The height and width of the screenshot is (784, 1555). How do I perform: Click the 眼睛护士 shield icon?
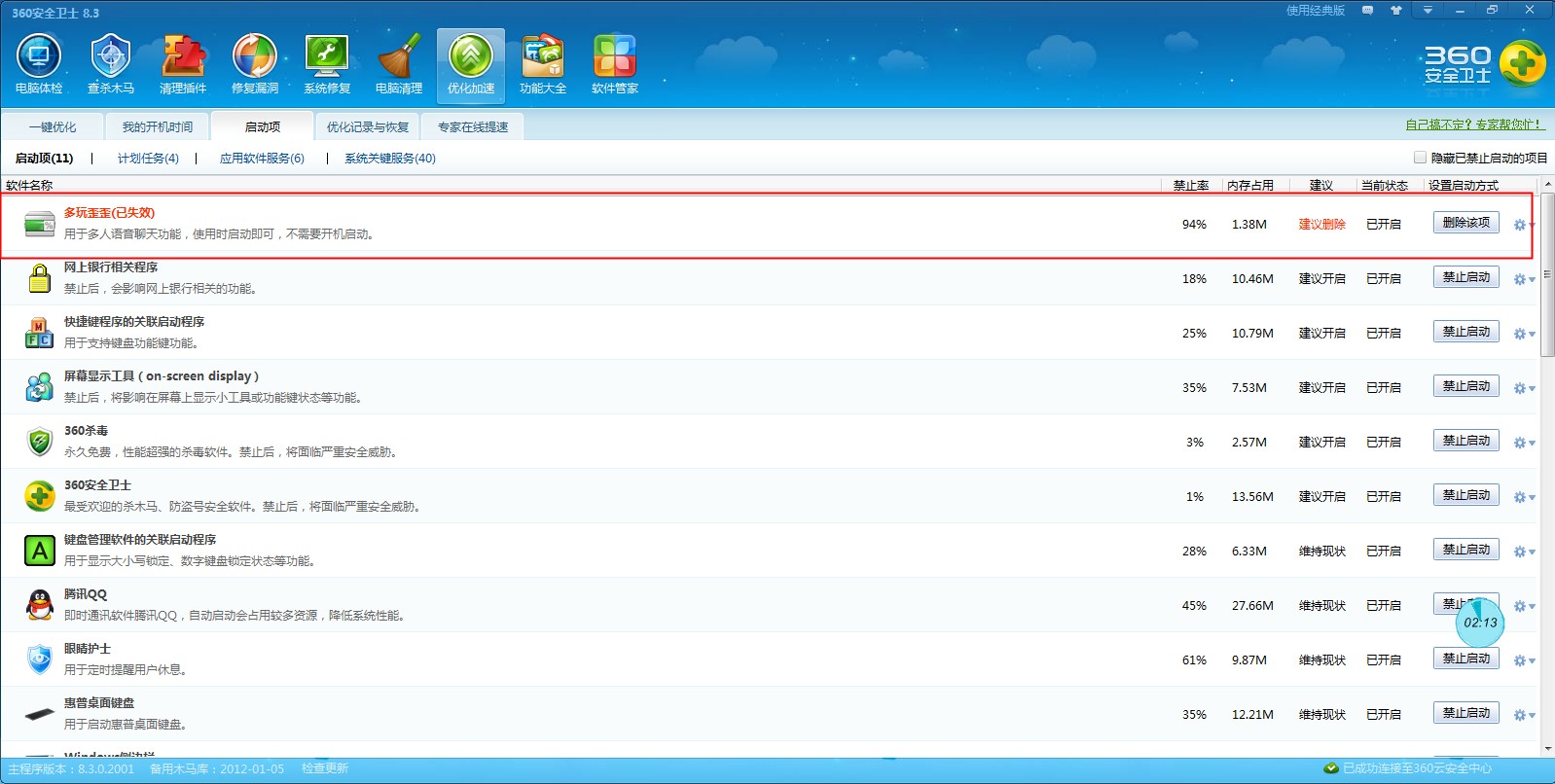pyautogui.click(x=40, y=659)
